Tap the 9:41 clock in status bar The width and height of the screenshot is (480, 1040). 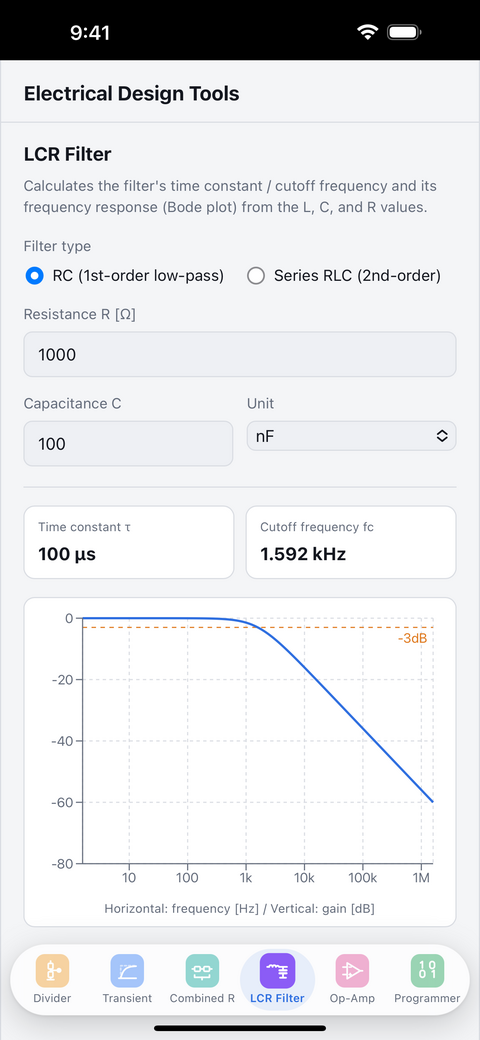pos(90,32)
